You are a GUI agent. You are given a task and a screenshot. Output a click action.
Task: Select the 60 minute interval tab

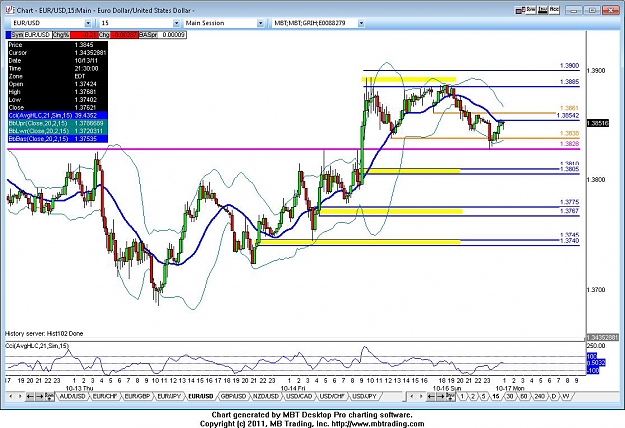(524, 397)
